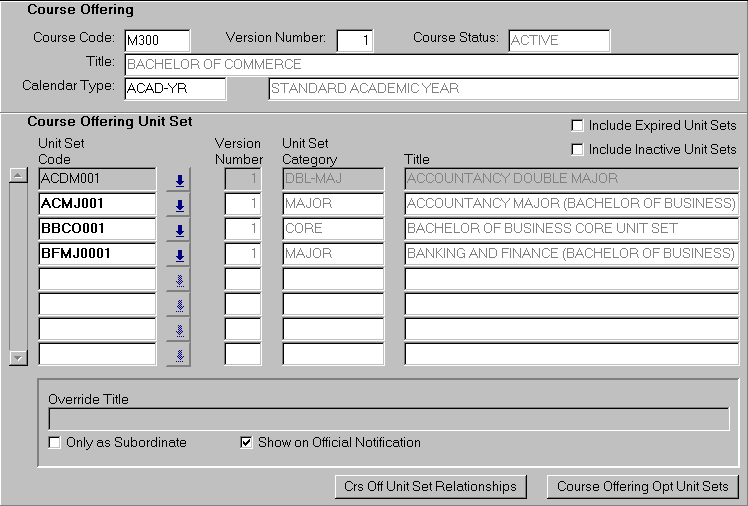This screenshot has width=748, height=506.
Task: Click the blue arrow icon beside ACMJ001
Action: coord(179,205)
